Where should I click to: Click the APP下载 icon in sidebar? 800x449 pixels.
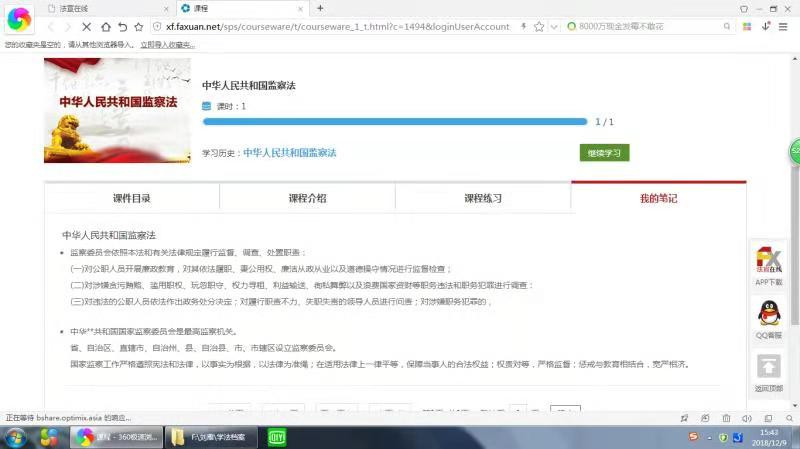click(x=768, y=261)
